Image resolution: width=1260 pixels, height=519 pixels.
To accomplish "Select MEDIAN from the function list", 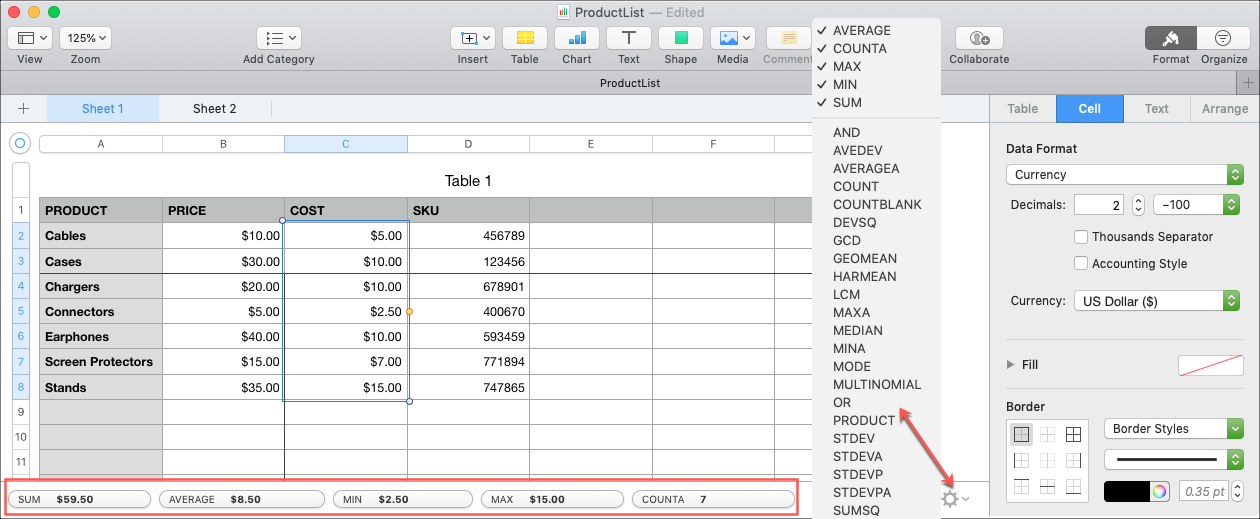I will pyautogui.click(x=876, y=330).
